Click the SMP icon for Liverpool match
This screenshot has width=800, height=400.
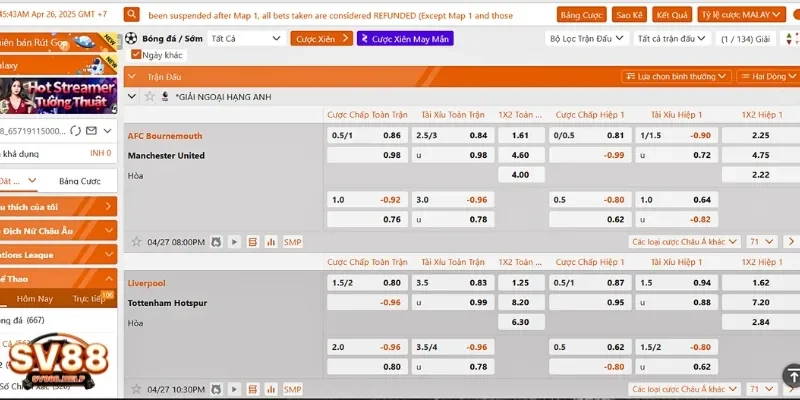point(292,389)
